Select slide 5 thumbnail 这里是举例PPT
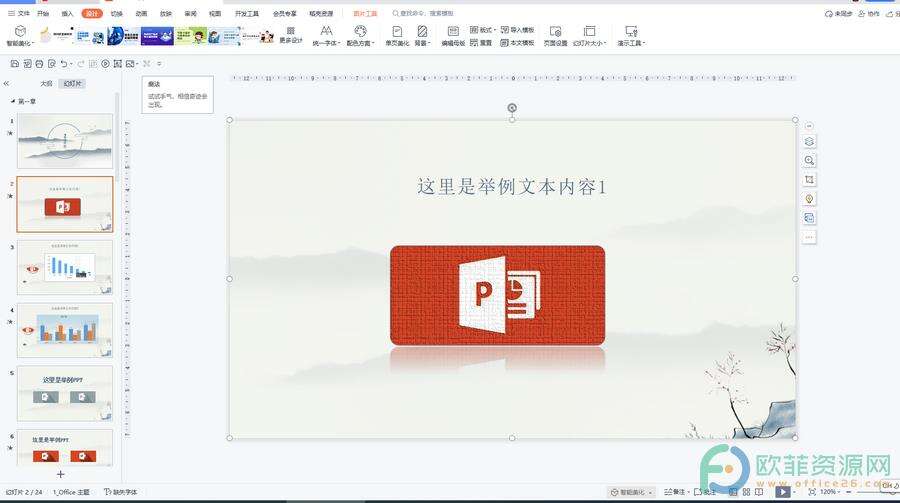The image size is (900, 503). (x=65, y=394)
